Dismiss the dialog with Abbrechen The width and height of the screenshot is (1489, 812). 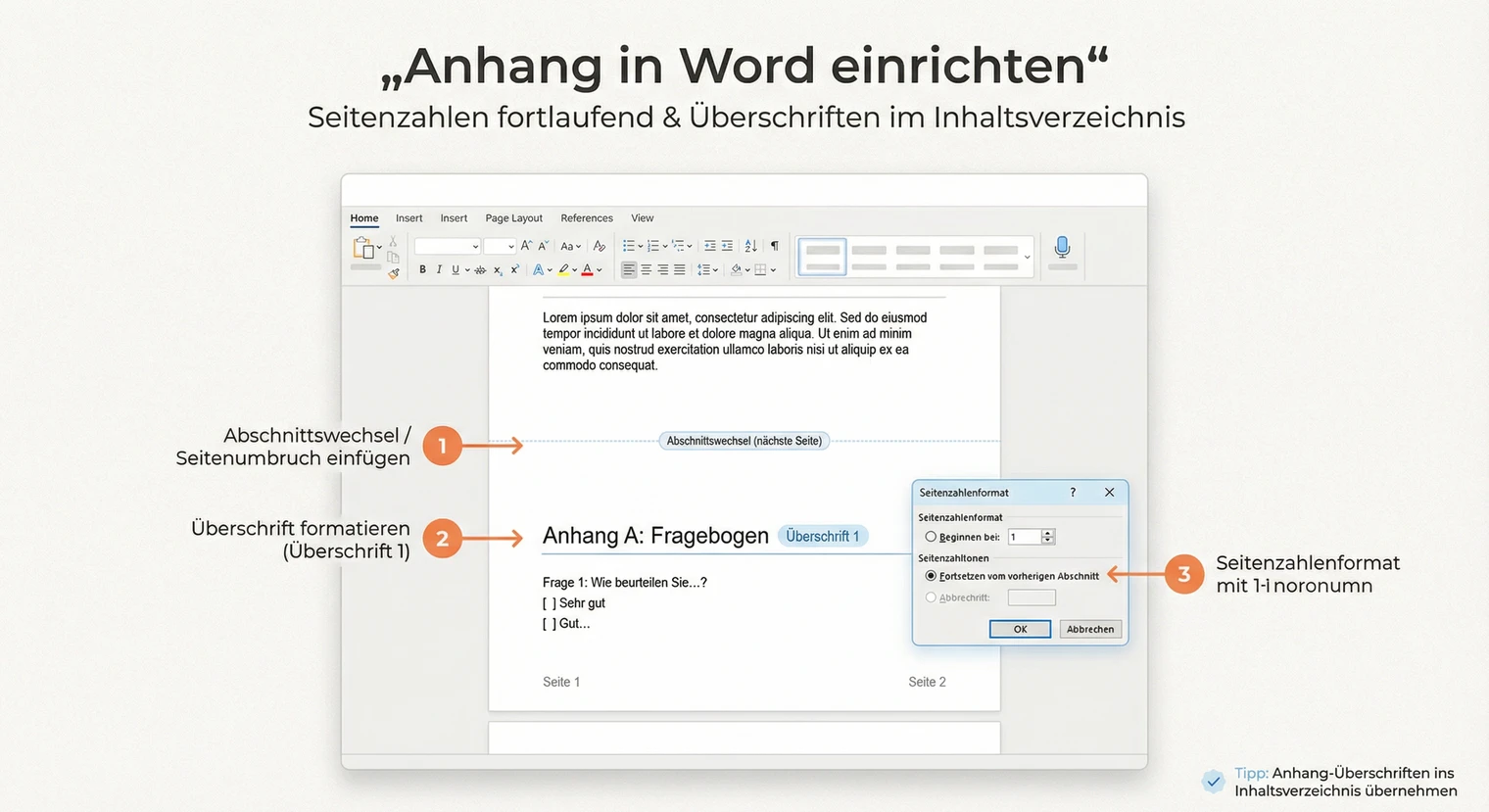pyautogui.click(x=1089, y=628)
